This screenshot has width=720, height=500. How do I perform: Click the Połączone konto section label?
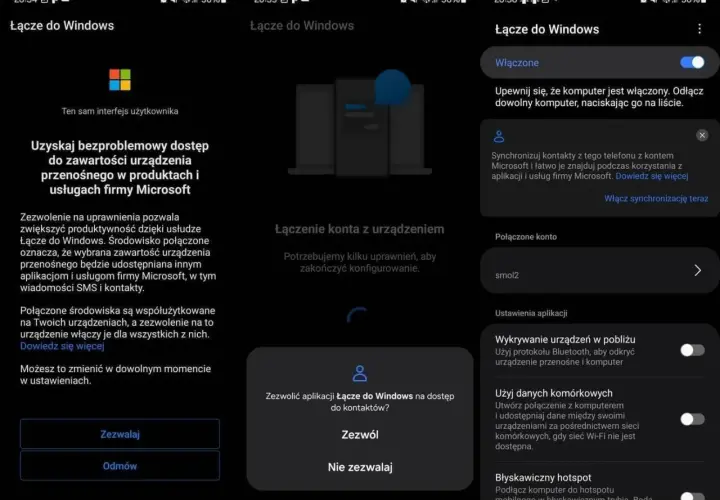526,237
